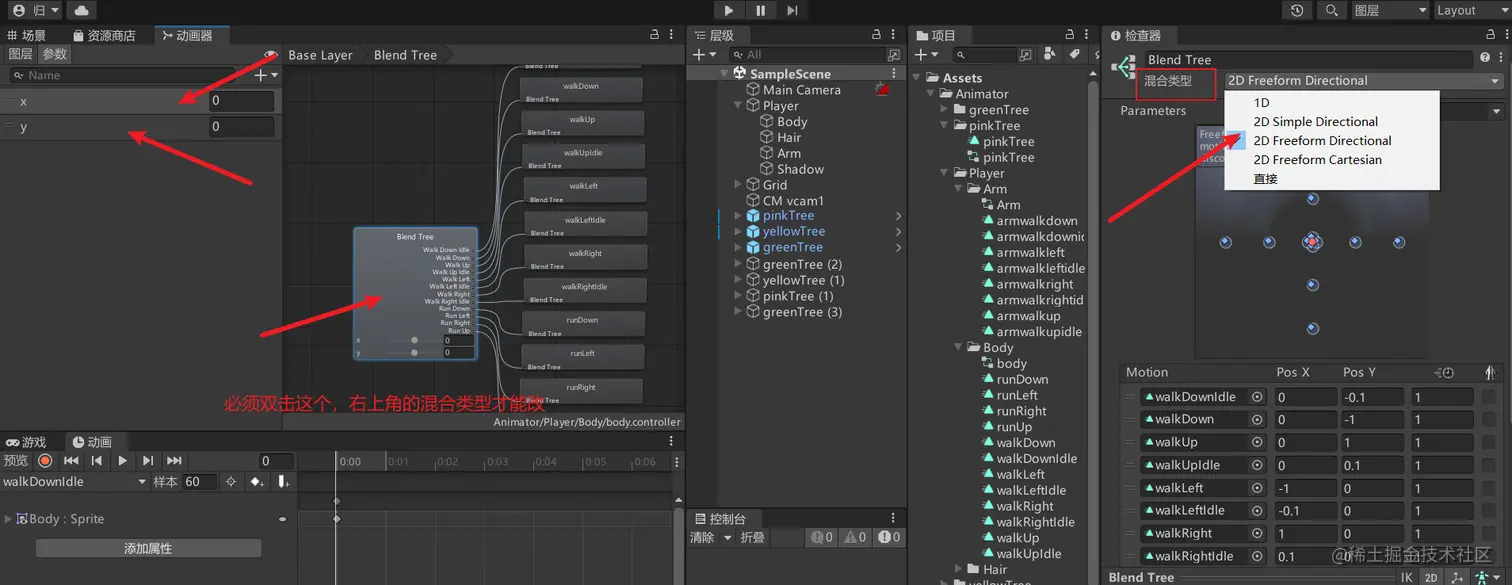Select armwalkdown animation clip
Image resolution: width=1512 pixels, height=585 pixels.
(1037, 221)
